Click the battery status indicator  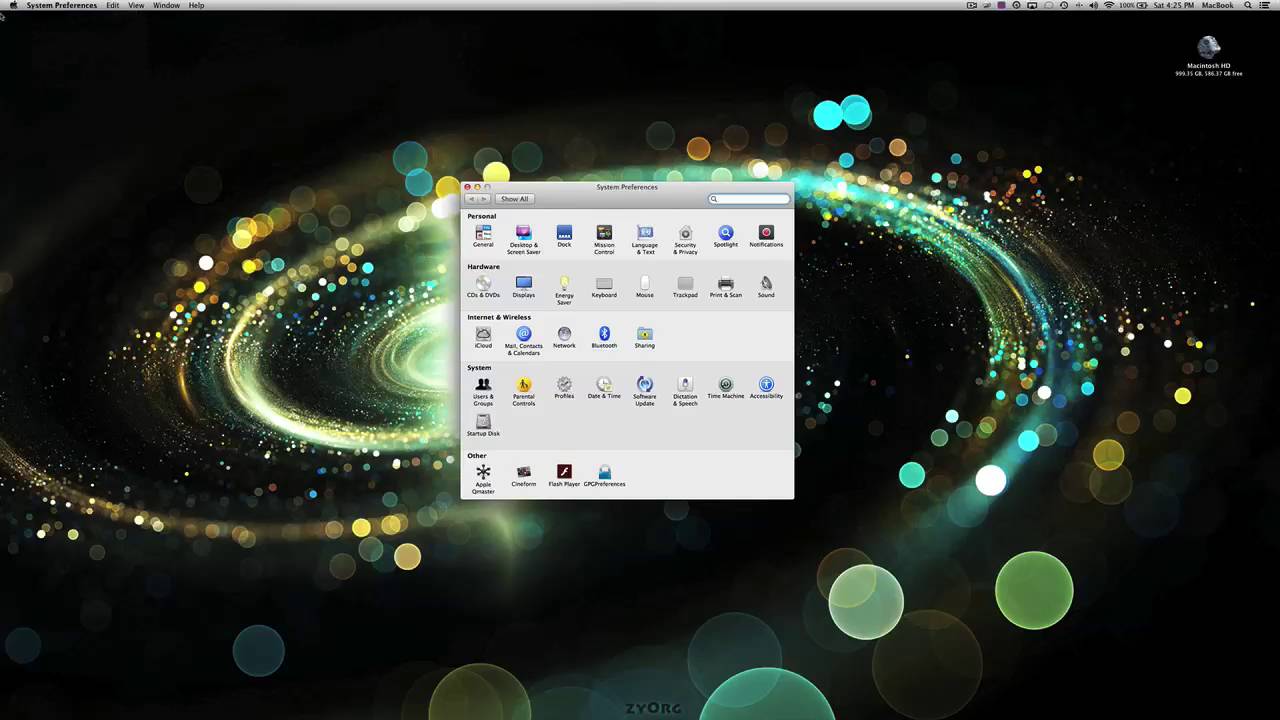tap(1134, 5)
